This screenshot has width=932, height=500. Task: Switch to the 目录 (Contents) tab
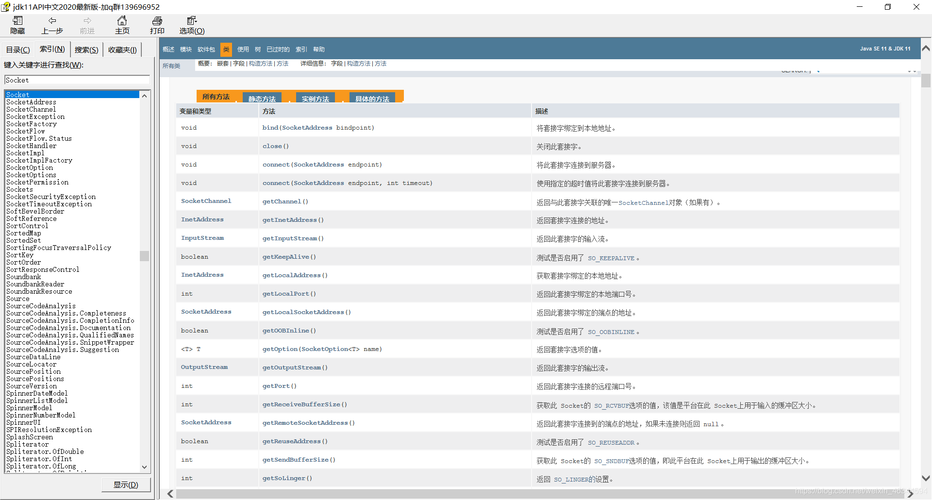pos(17,49)
